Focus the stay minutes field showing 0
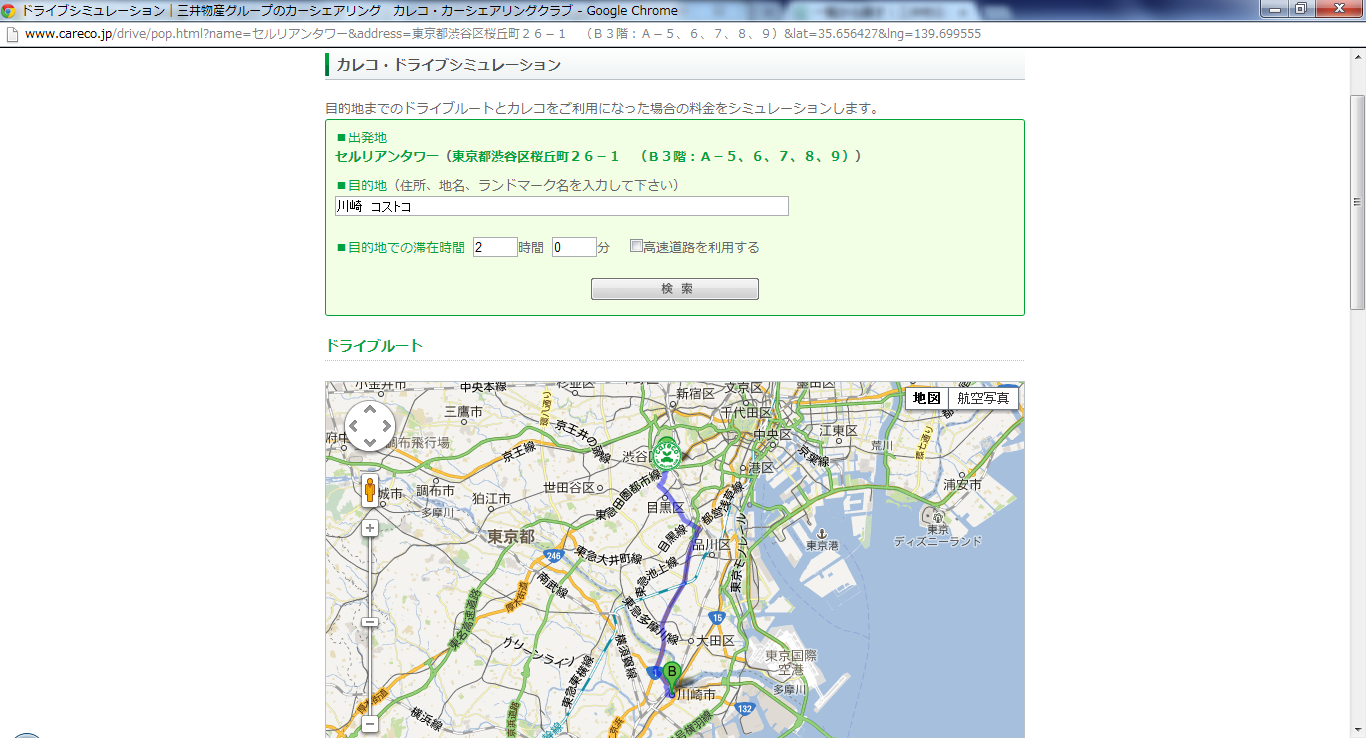This screenshot has height=738, width=1366. (x=574, y=247)
